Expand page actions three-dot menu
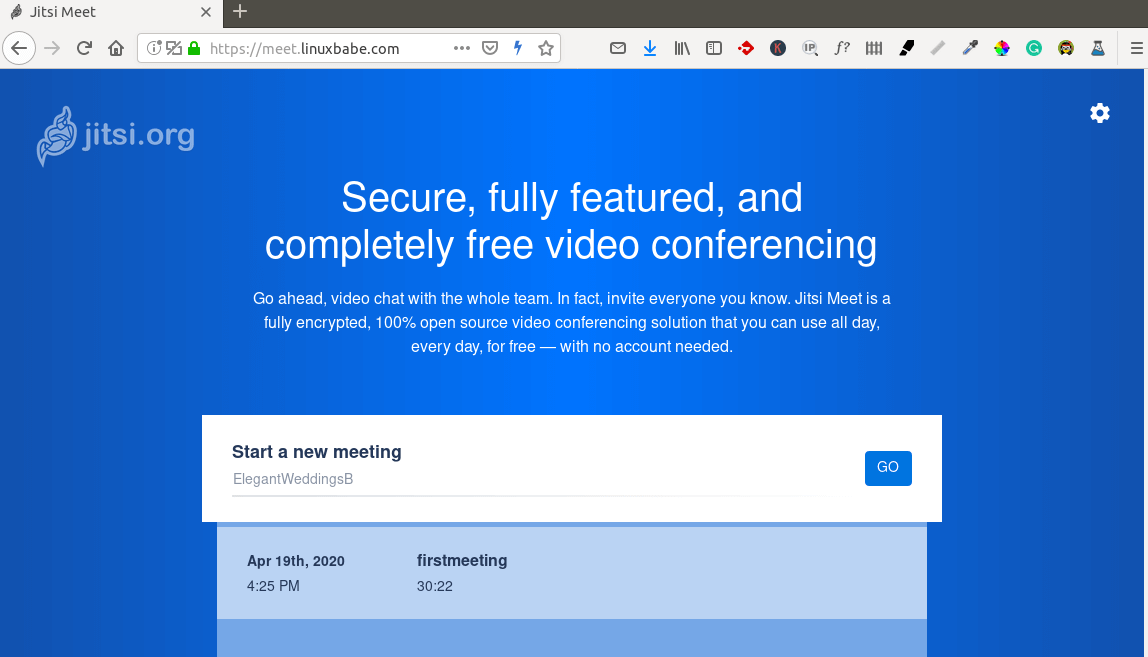Viewport: 1148px width, 657px height. click(461, 48)
